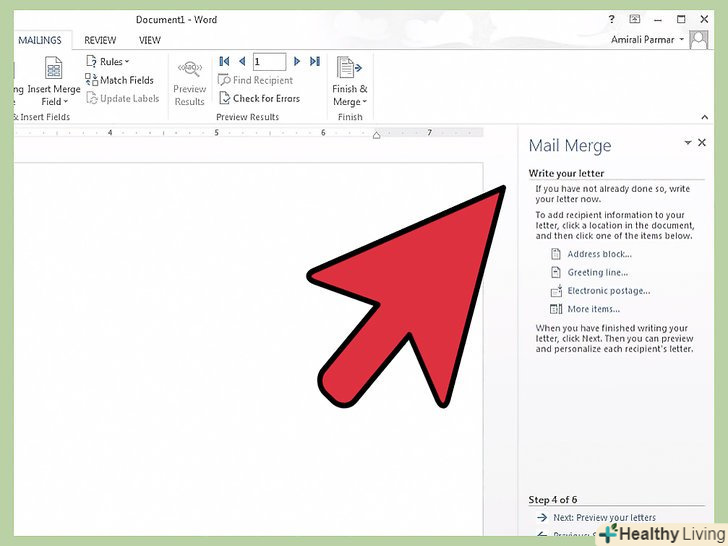Go to the first record arrow
Image resolution: width=728 pixels, height=546 pixels.
(225, 62)
